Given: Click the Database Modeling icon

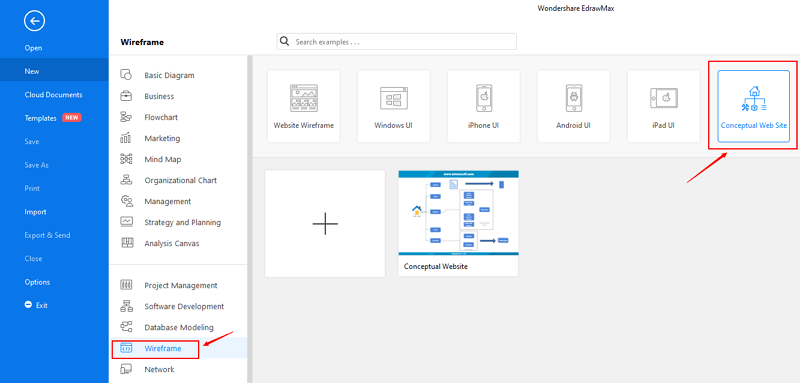Looking at the screenshot, I should 126,327.
